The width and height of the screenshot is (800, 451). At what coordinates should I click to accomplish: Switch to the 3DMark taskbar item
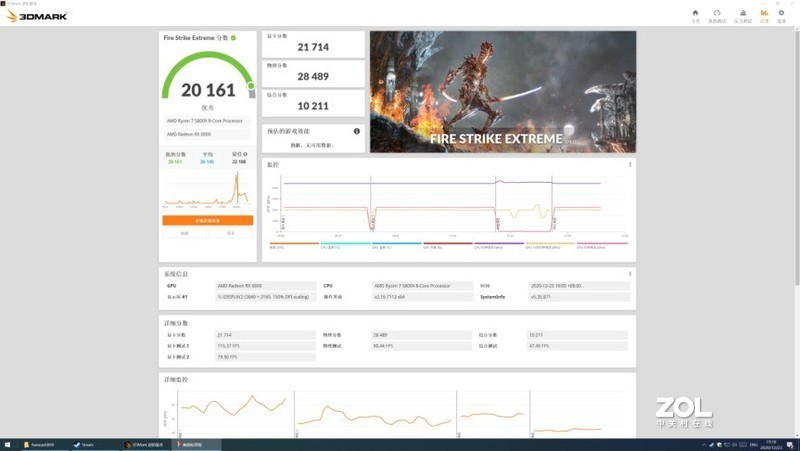pyautogui.click(x=145, y=445)
